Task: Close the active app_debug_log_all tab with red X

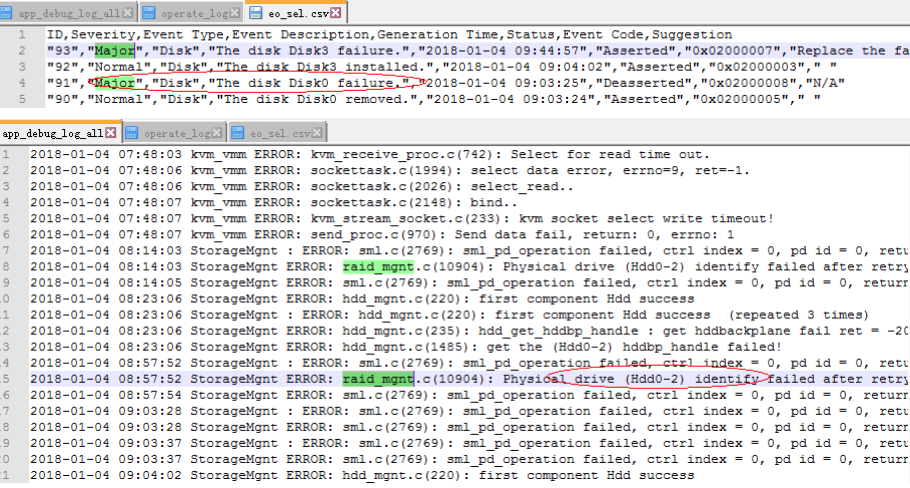Action: 110,133
